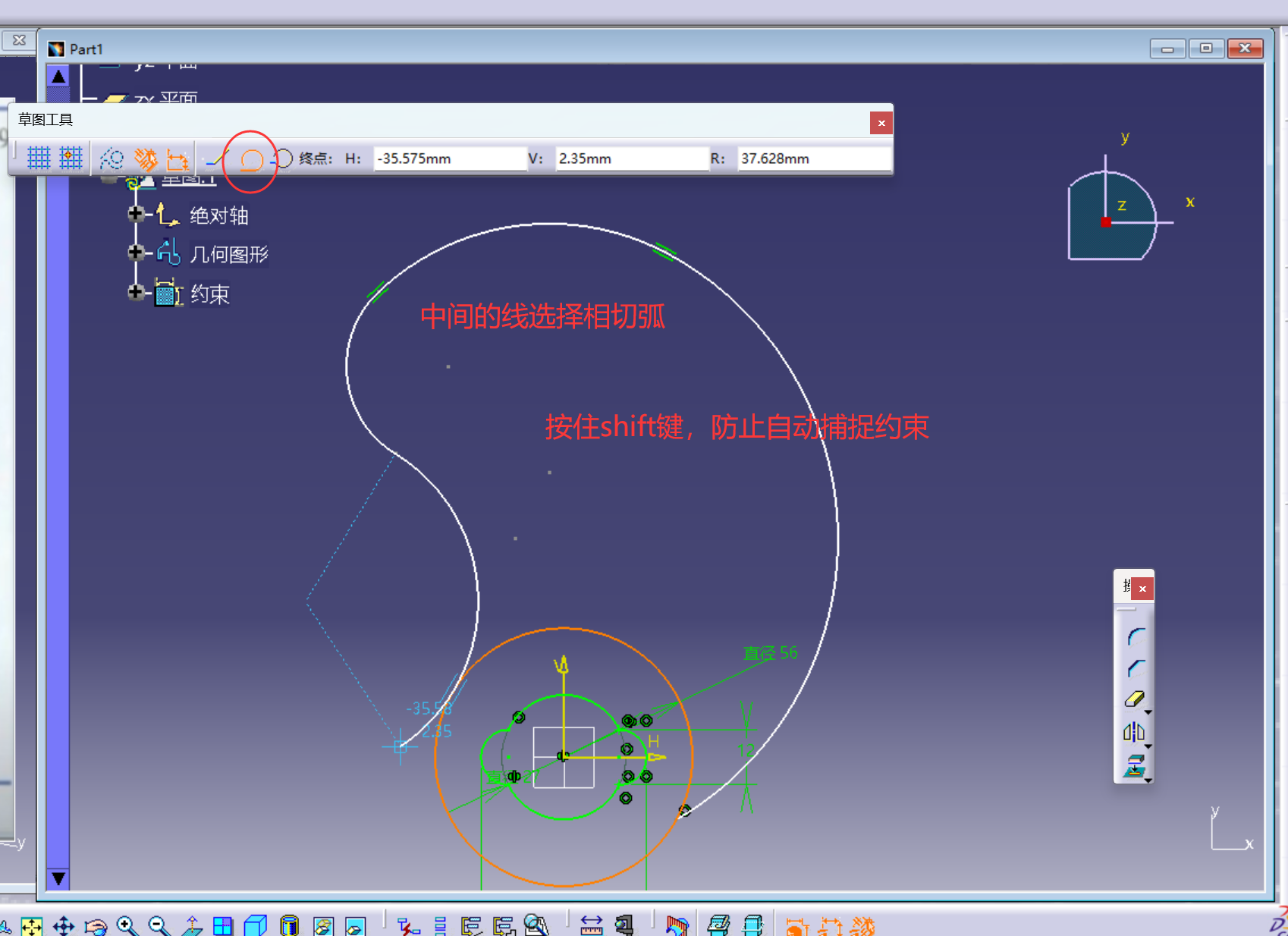Screen dimensions: 1288x936
Task: Toggle automatic Geometrical Constraints
Action: click(x=145, y=159)
